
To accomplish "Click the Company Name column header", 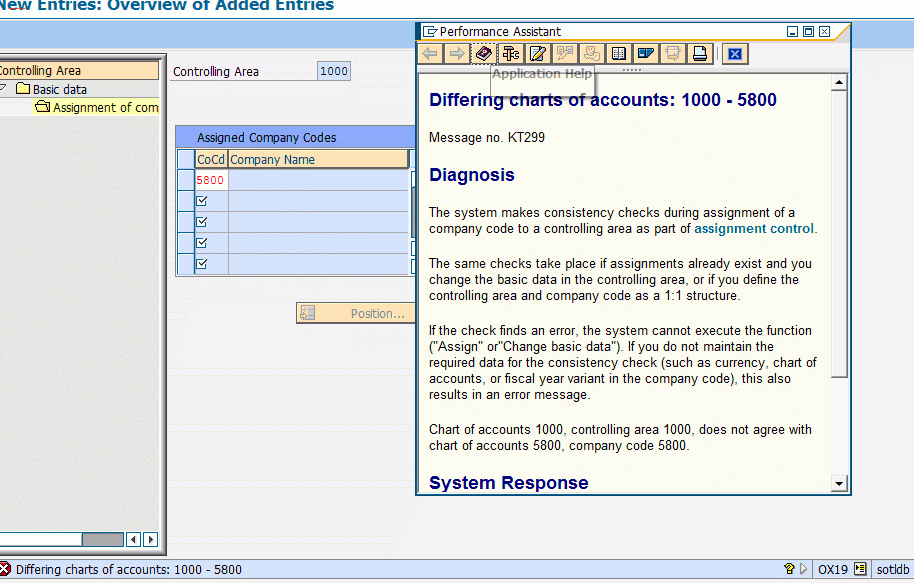I will click(318, 159).
